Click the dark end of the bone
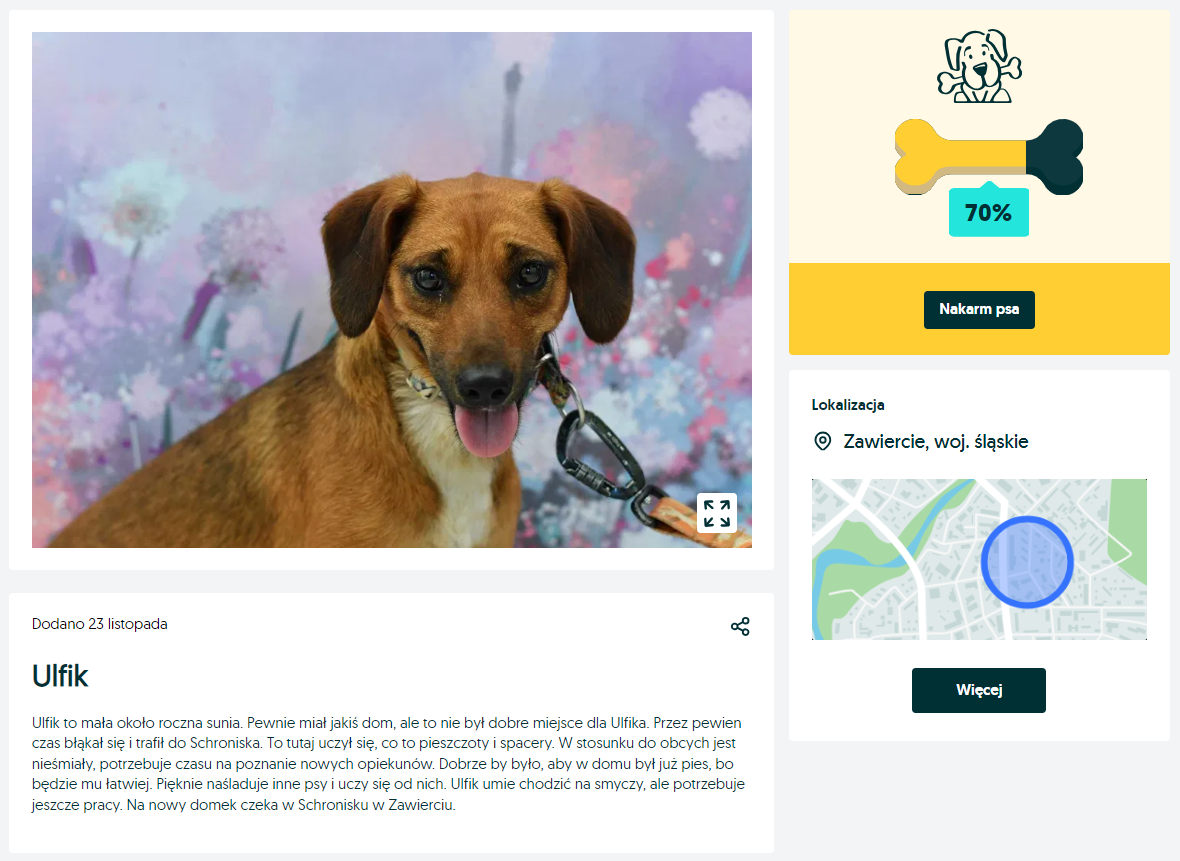The height and width of the screenshot is (861, 1180). tap(1054, 157)
